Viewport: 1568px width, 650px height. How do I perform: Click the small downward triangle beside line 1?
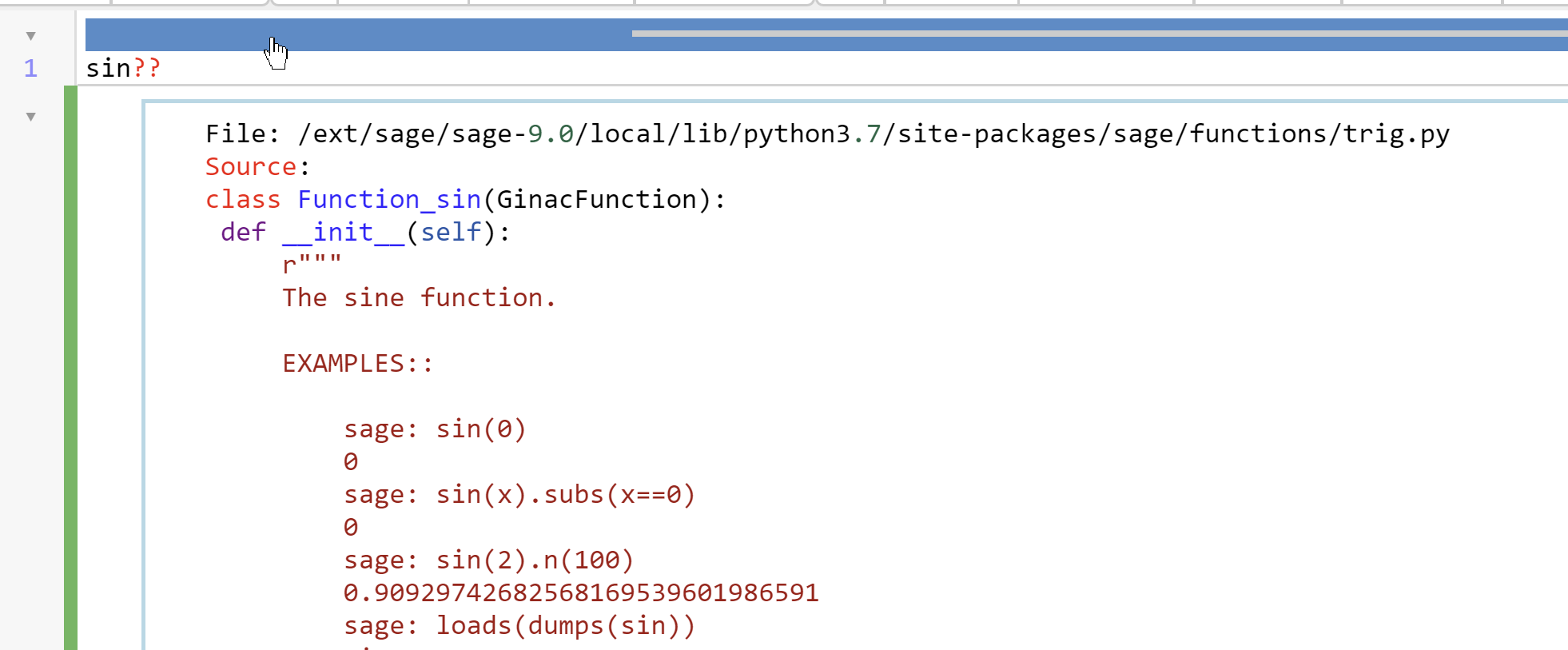coord(30,35)
